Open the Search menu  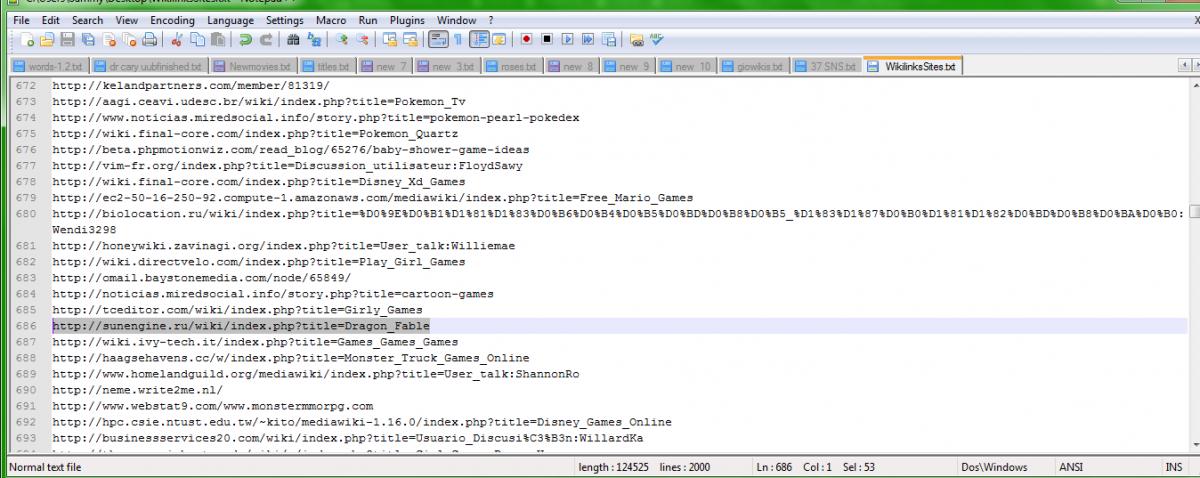(87, 20)
